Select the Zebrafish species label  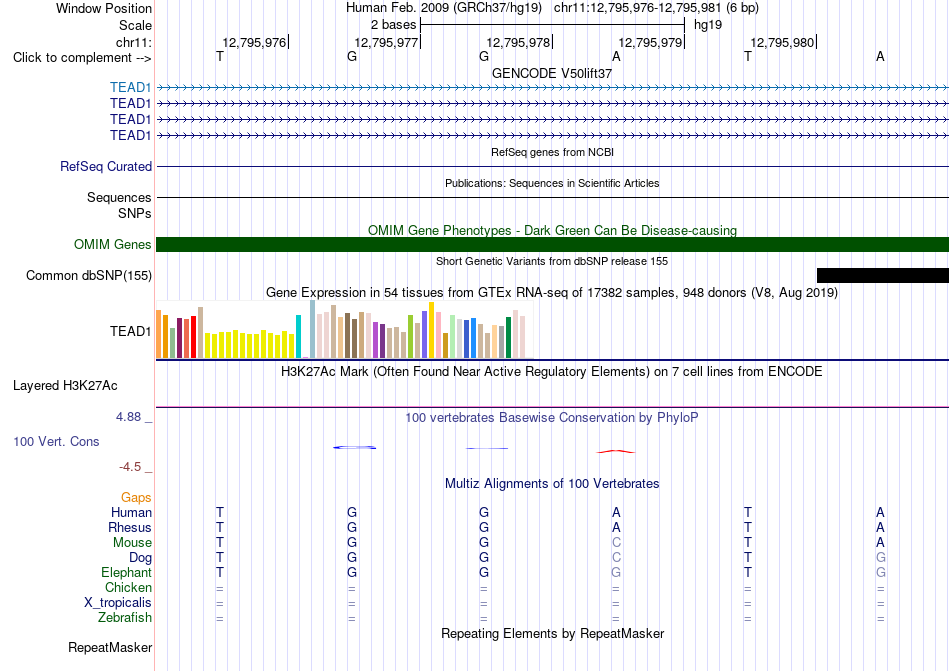pyautogui.click(x=125, y=617)
